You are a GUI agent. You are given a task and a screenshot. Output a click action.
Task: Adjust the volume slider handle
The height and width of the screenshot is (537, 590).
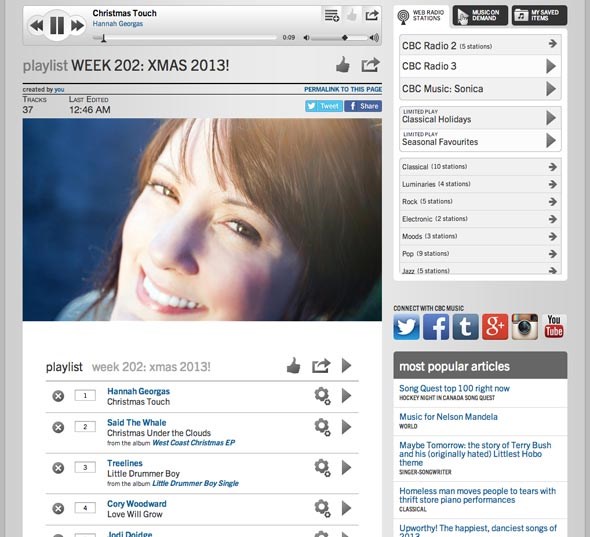point(345,38)
